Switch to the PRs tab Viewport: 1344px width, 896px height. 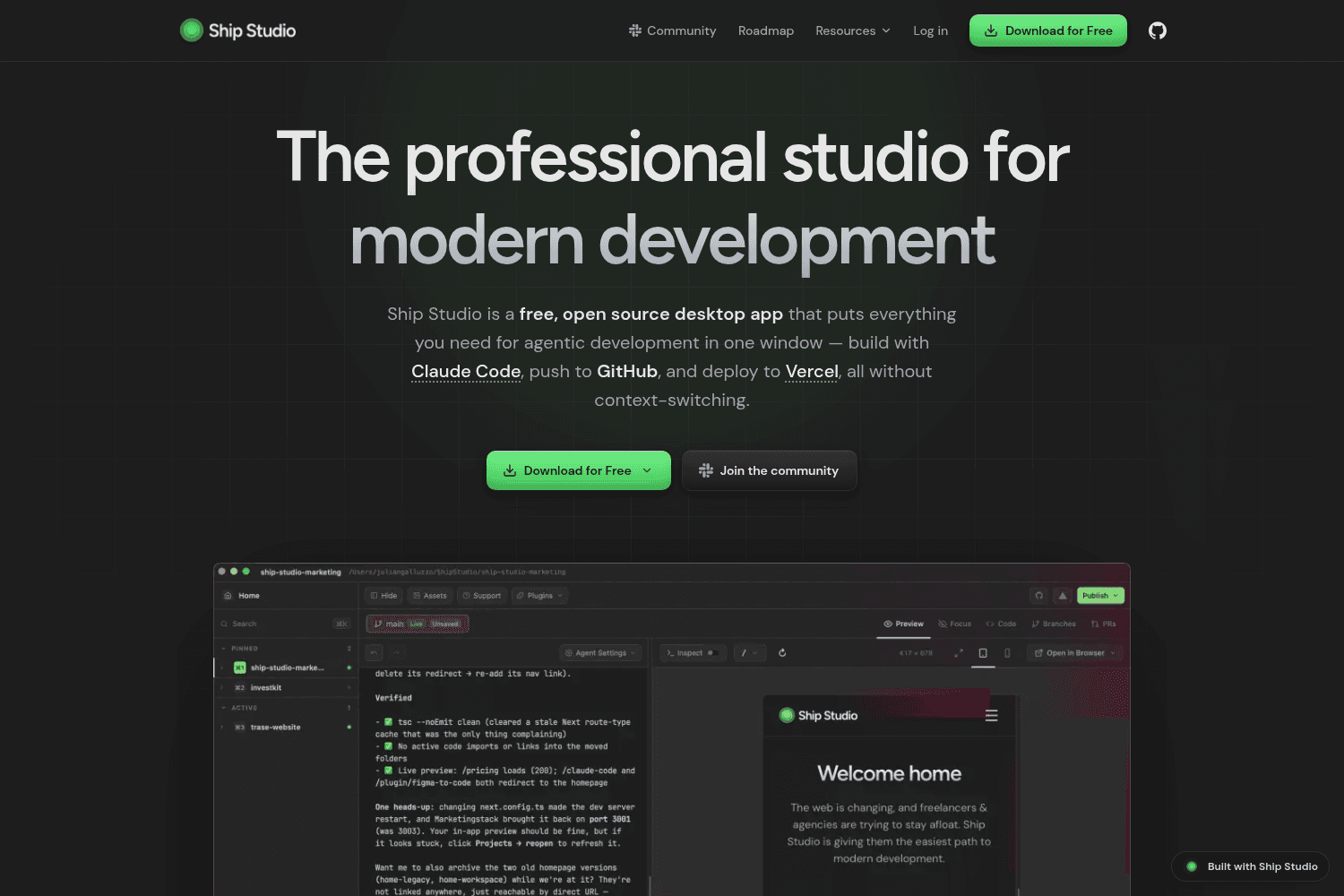click(1103, 624)
